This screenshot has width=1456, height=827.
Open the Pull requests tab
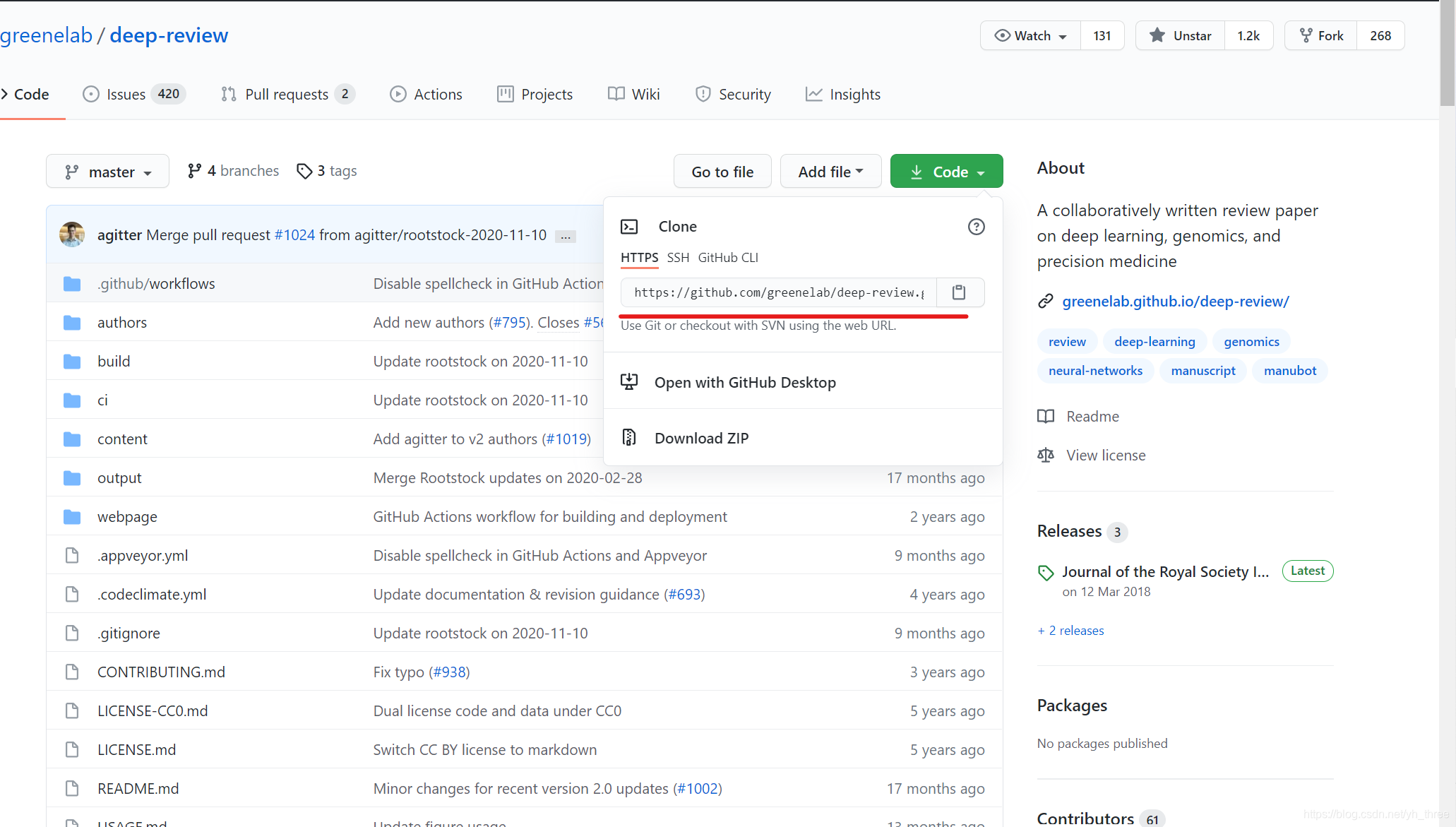coord(287,94)
